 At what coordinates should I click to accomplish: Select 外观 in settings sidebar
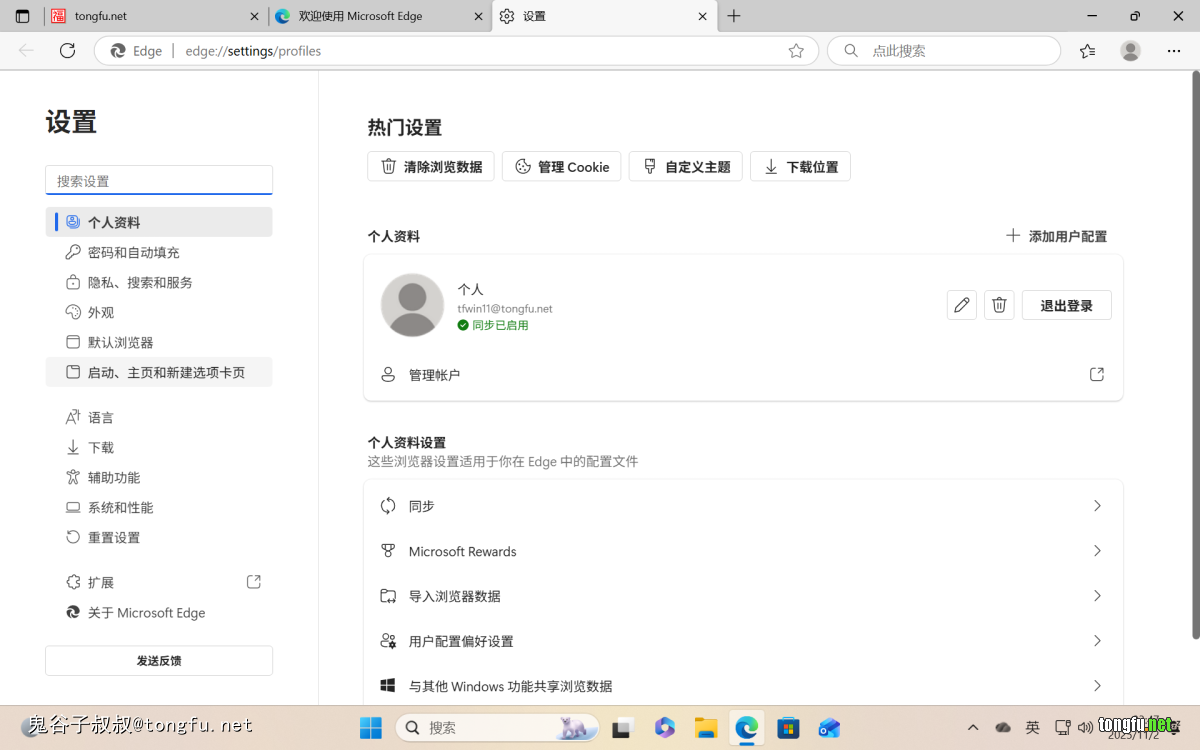pyautogui.click(x=101, y=313)
